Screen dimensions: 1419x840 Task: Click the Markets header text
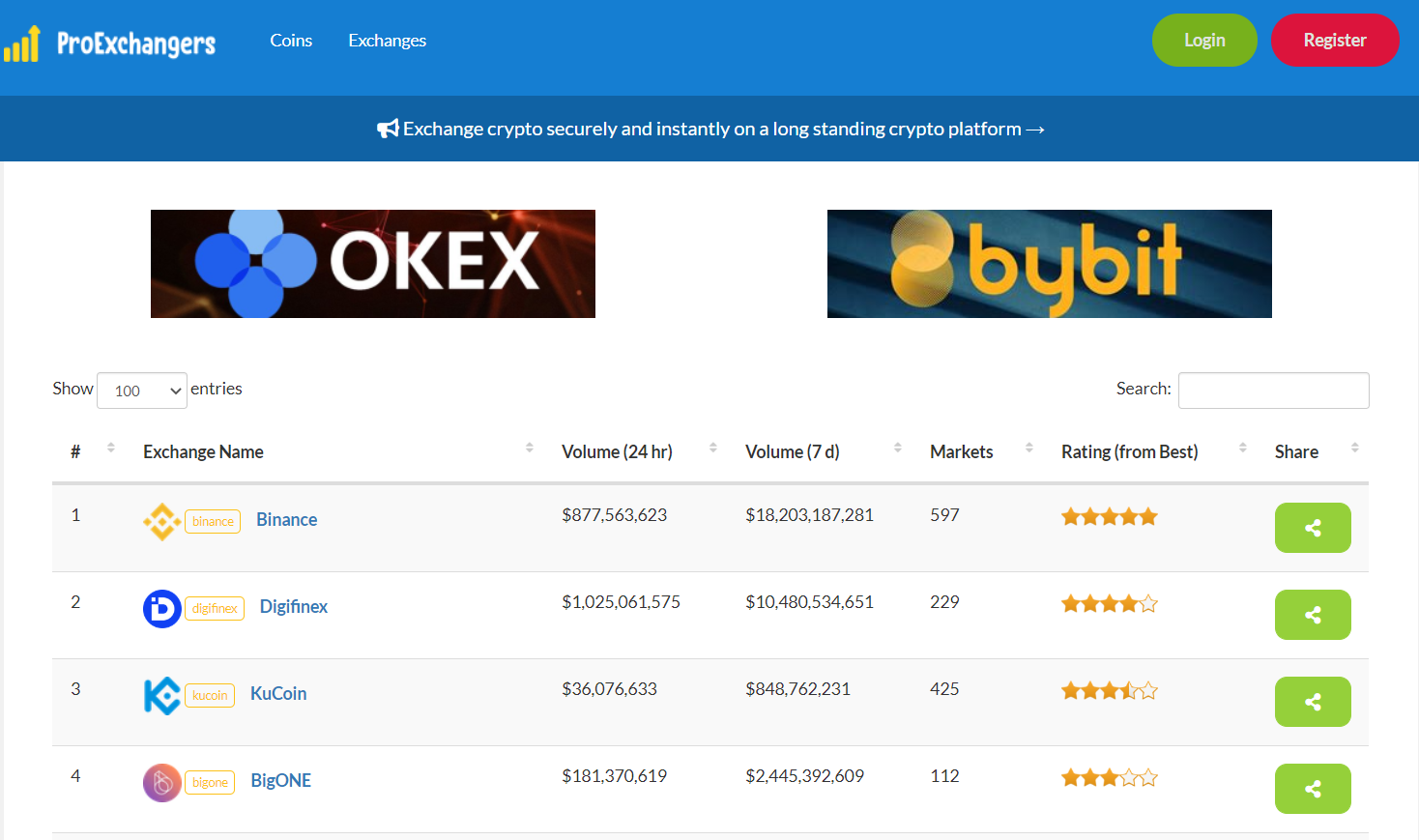(962, 451)
